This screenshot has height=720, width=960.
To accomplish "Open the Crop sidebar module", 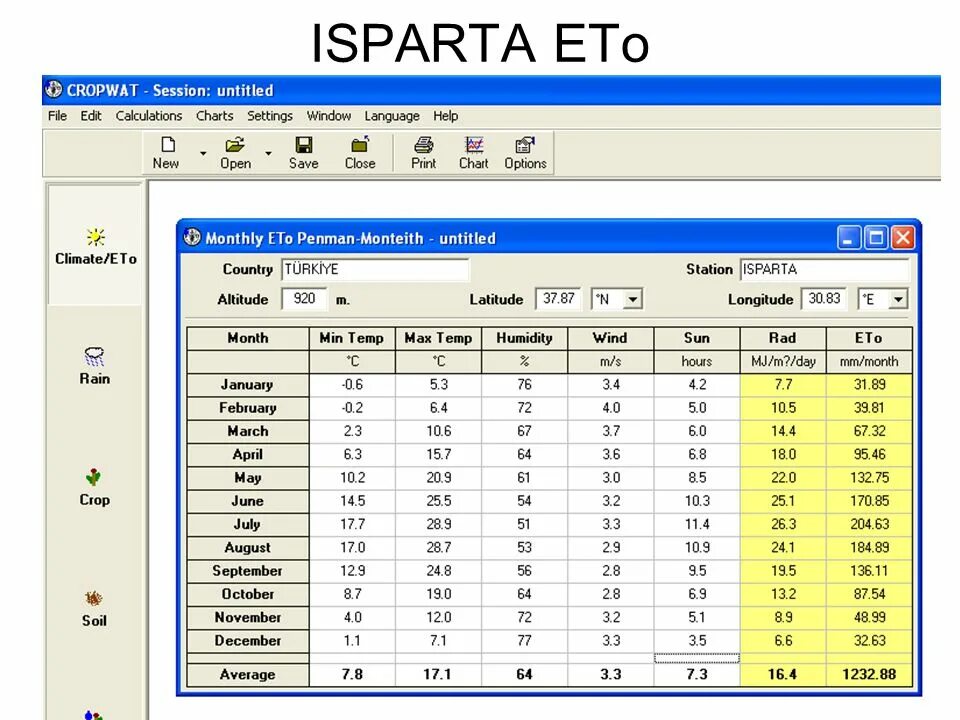I will 94,487.
